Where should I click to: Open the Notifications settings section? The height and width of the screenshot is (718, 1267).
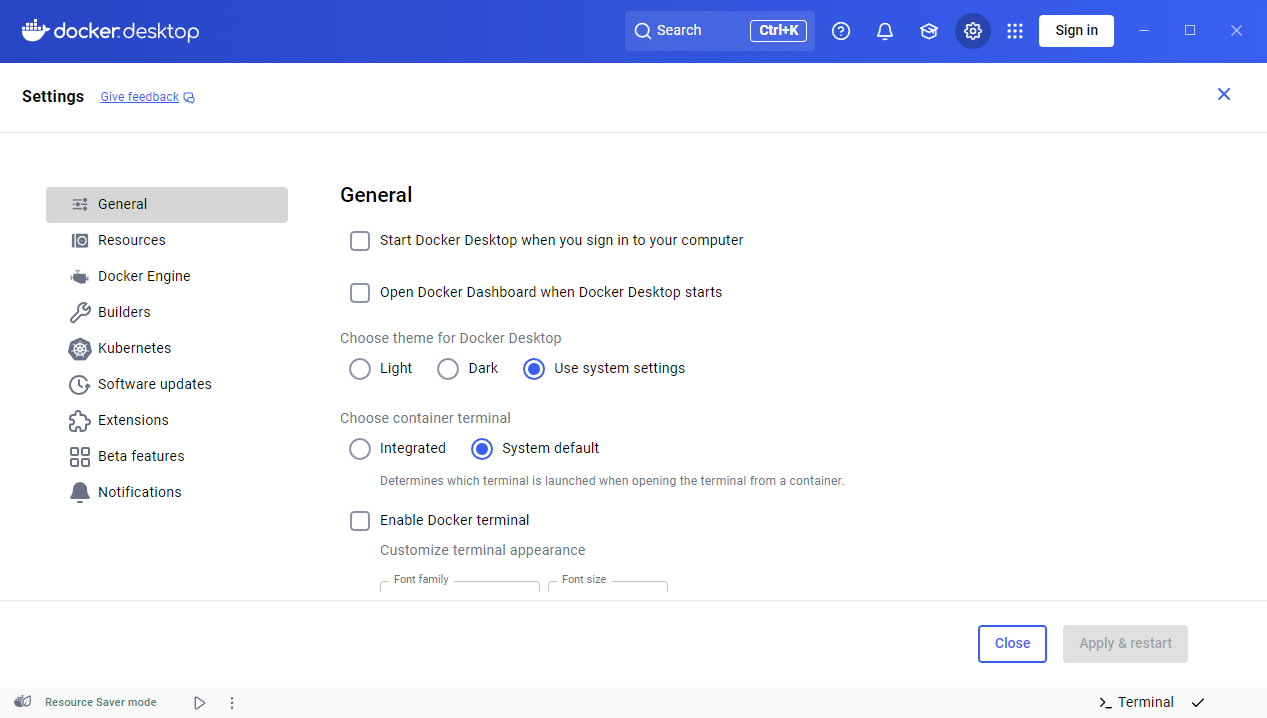(139, 491)
